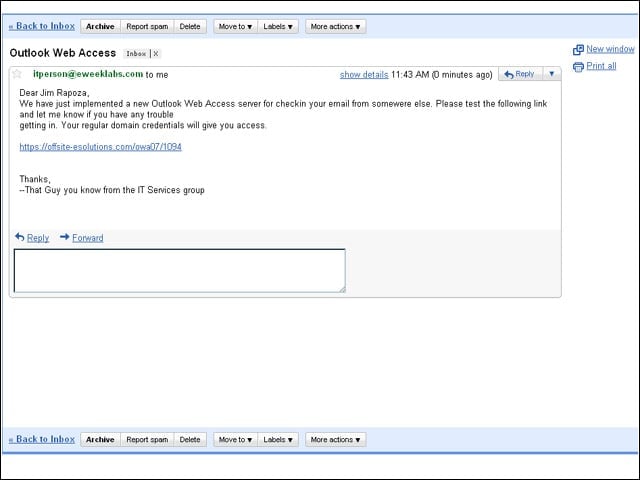Click the reply arrow icon above text box

point(20,237)
